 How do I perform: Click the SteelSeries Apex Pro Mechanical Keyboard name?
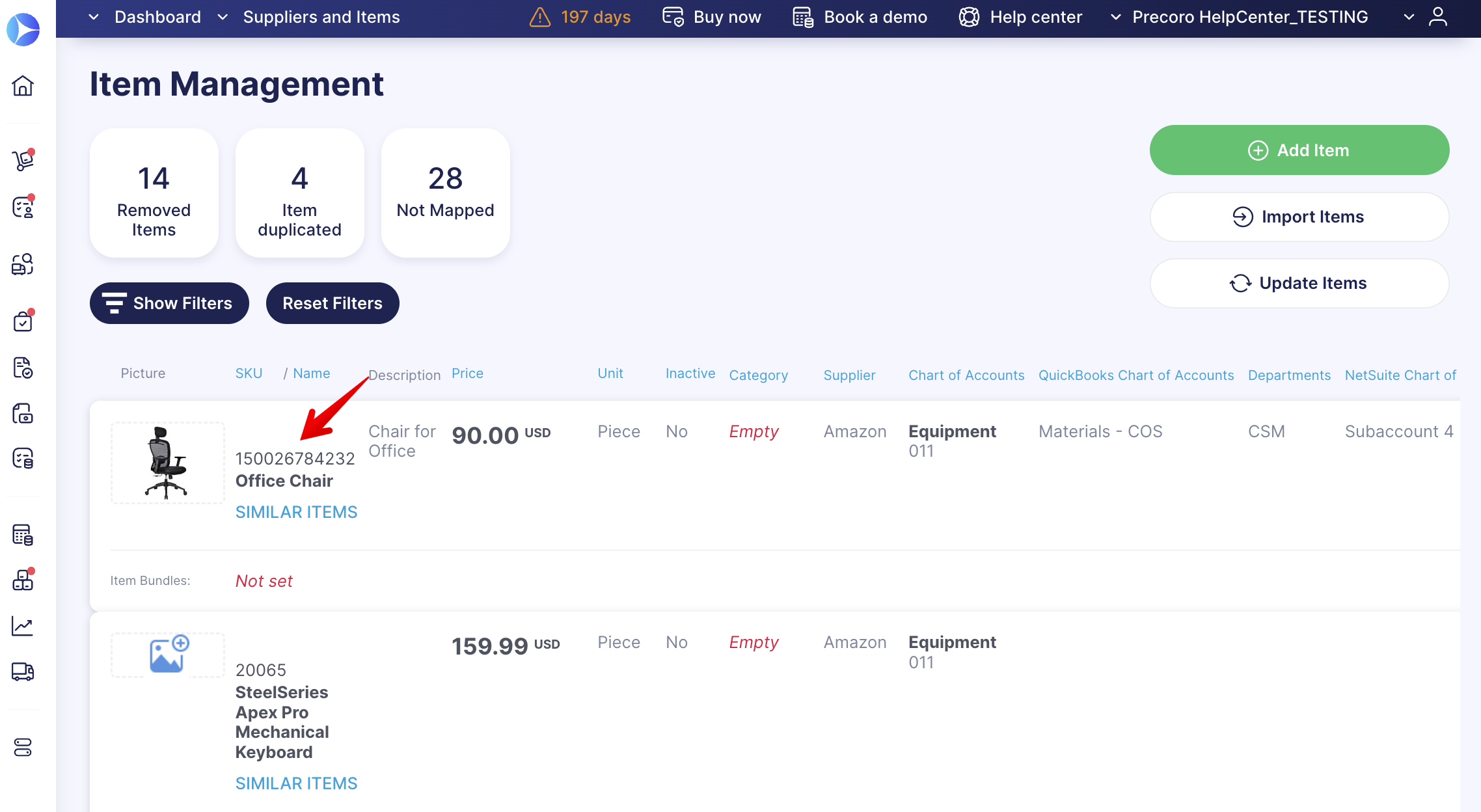282,722
